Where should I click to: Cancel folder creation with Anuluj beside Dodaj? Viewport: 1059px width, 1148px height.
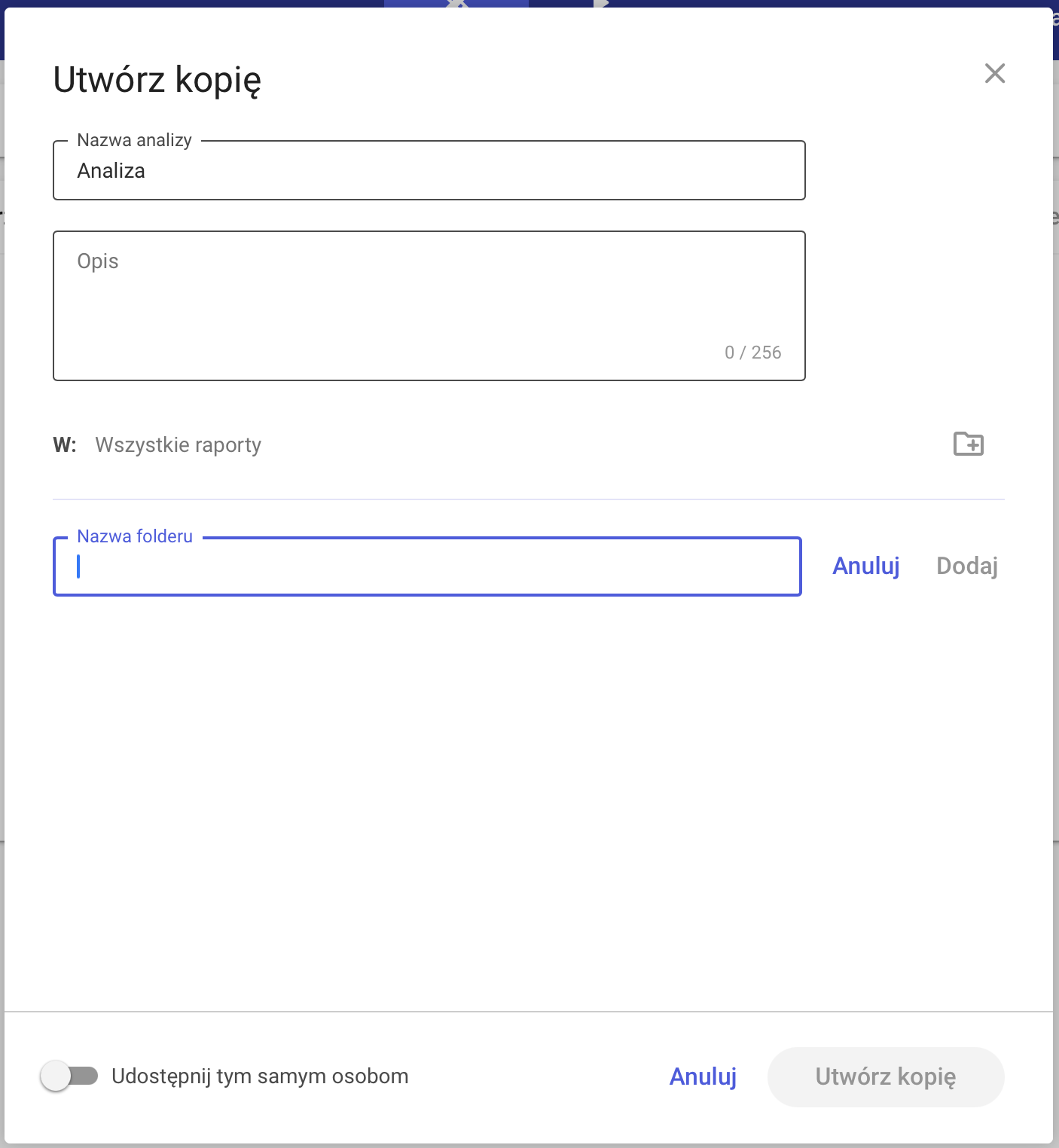click(866, 566)
